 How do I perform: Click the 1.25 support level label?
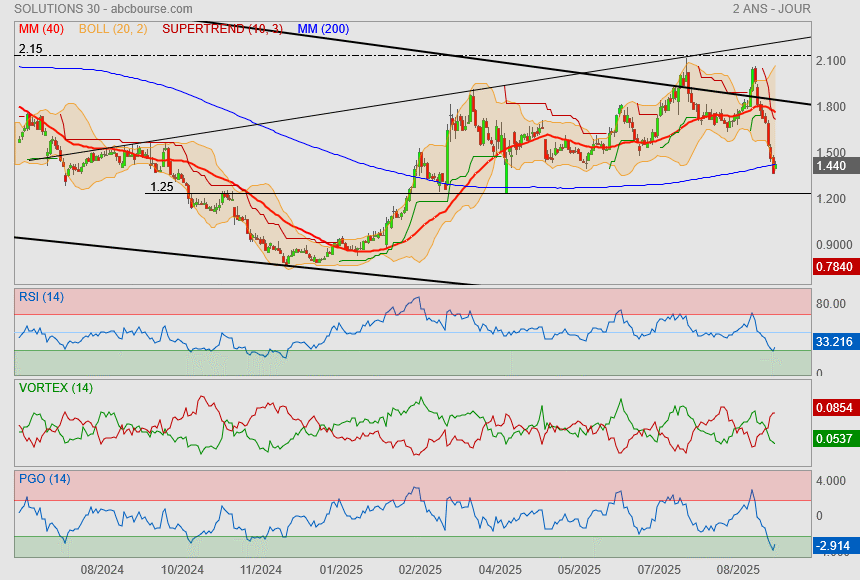(162, 187)
